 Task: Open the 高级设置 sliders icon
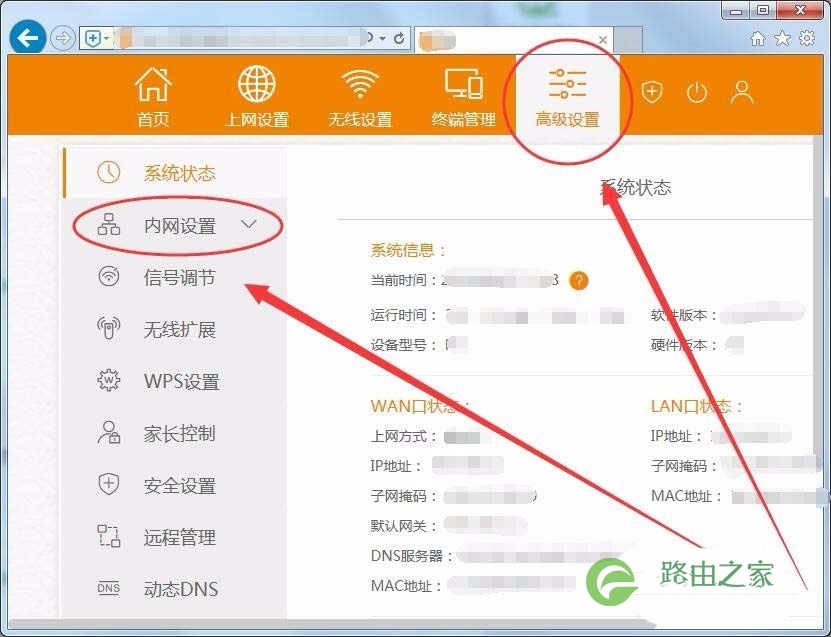coord(567,84)
